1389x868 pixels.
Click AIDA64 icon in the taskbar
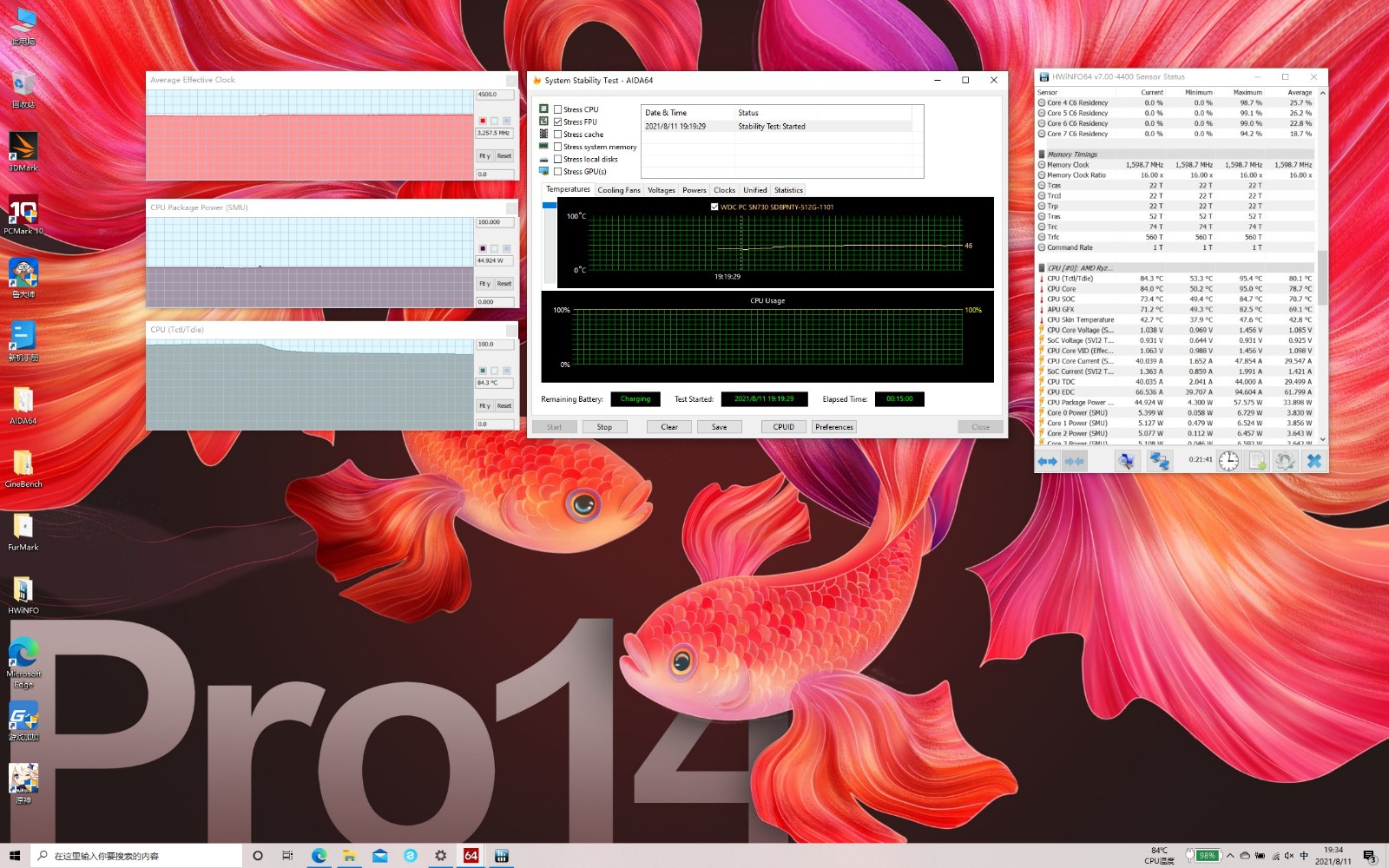pos(471,856)
